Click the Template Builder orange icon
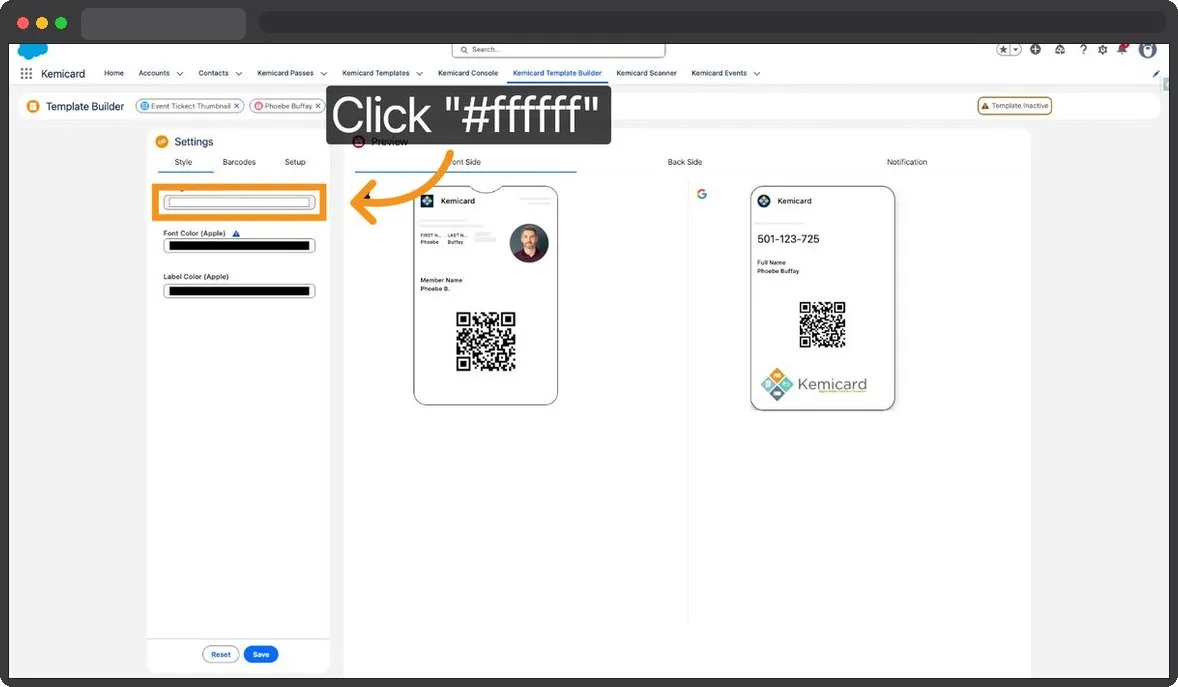Viewport: 1178px width, 687px height. point(33,107)
